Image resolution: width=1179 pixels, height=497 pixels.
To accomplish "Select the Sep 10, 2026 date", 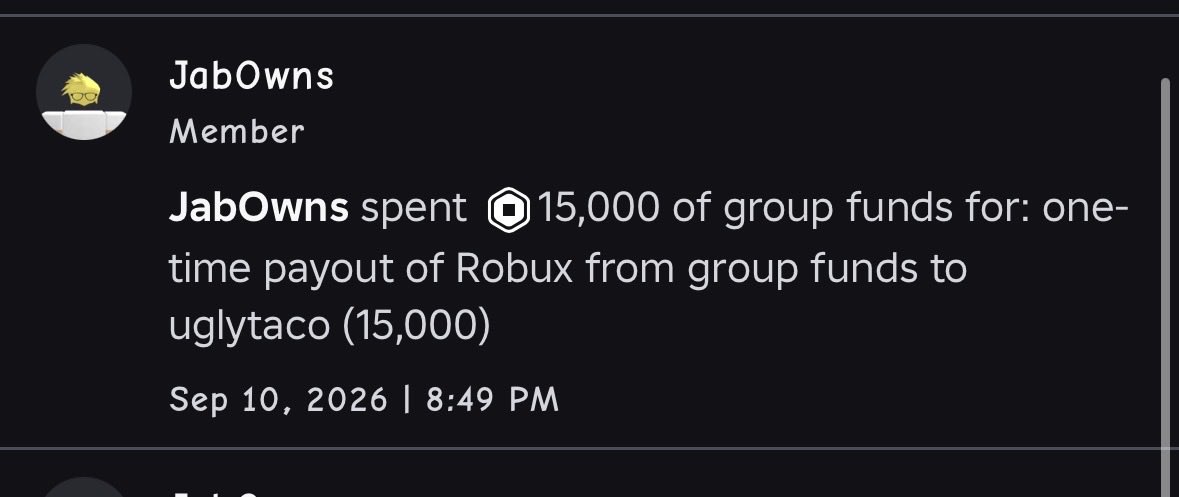I will [278, 399].
